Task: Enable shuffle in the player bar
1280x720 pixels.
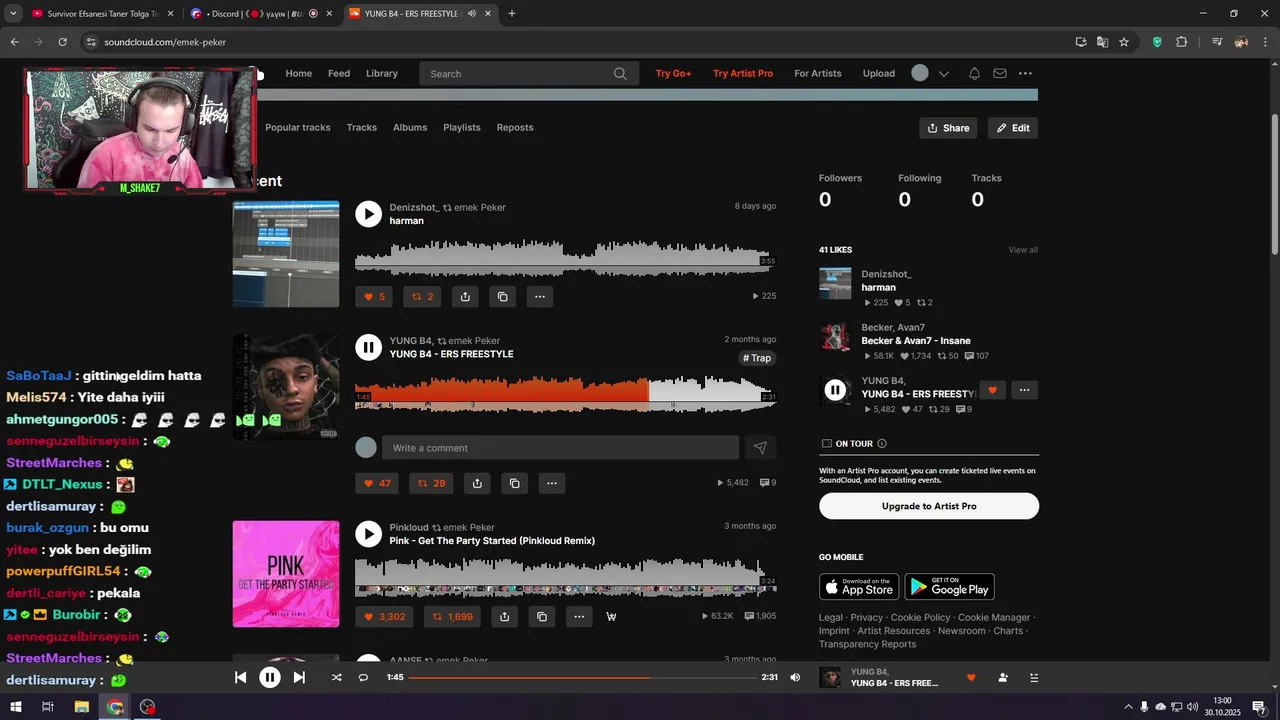Action: (x=336, y=677)
